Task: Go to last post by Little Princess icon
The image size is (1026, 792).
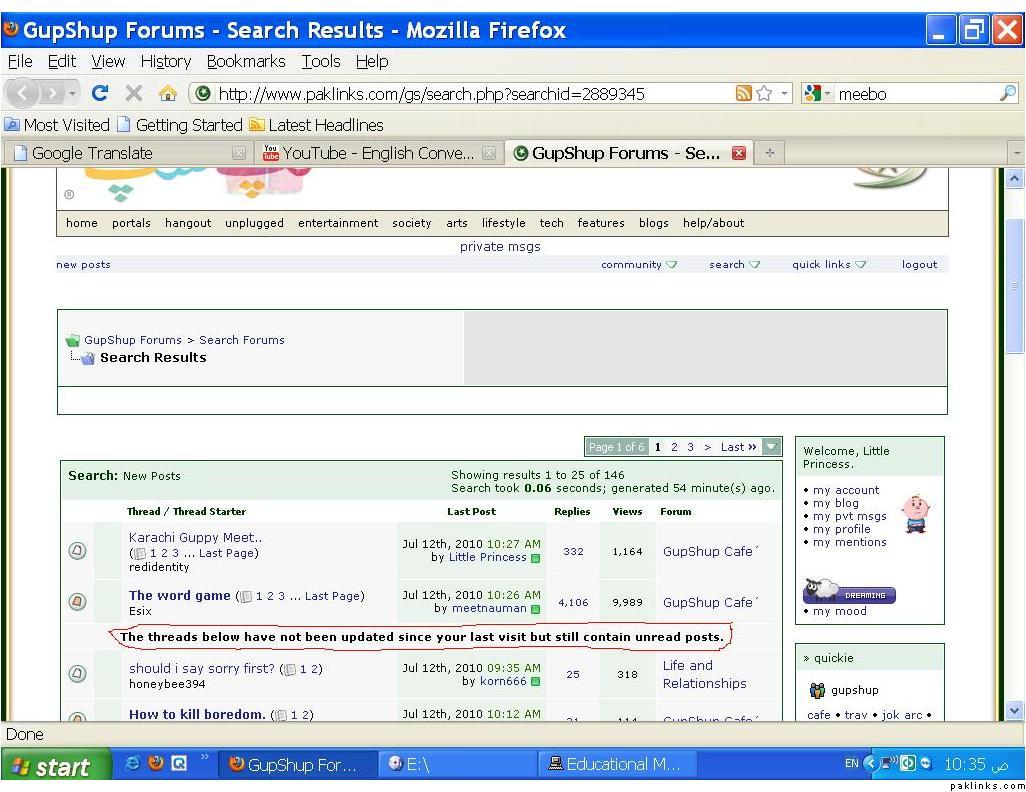Action: tap(535, 558)
